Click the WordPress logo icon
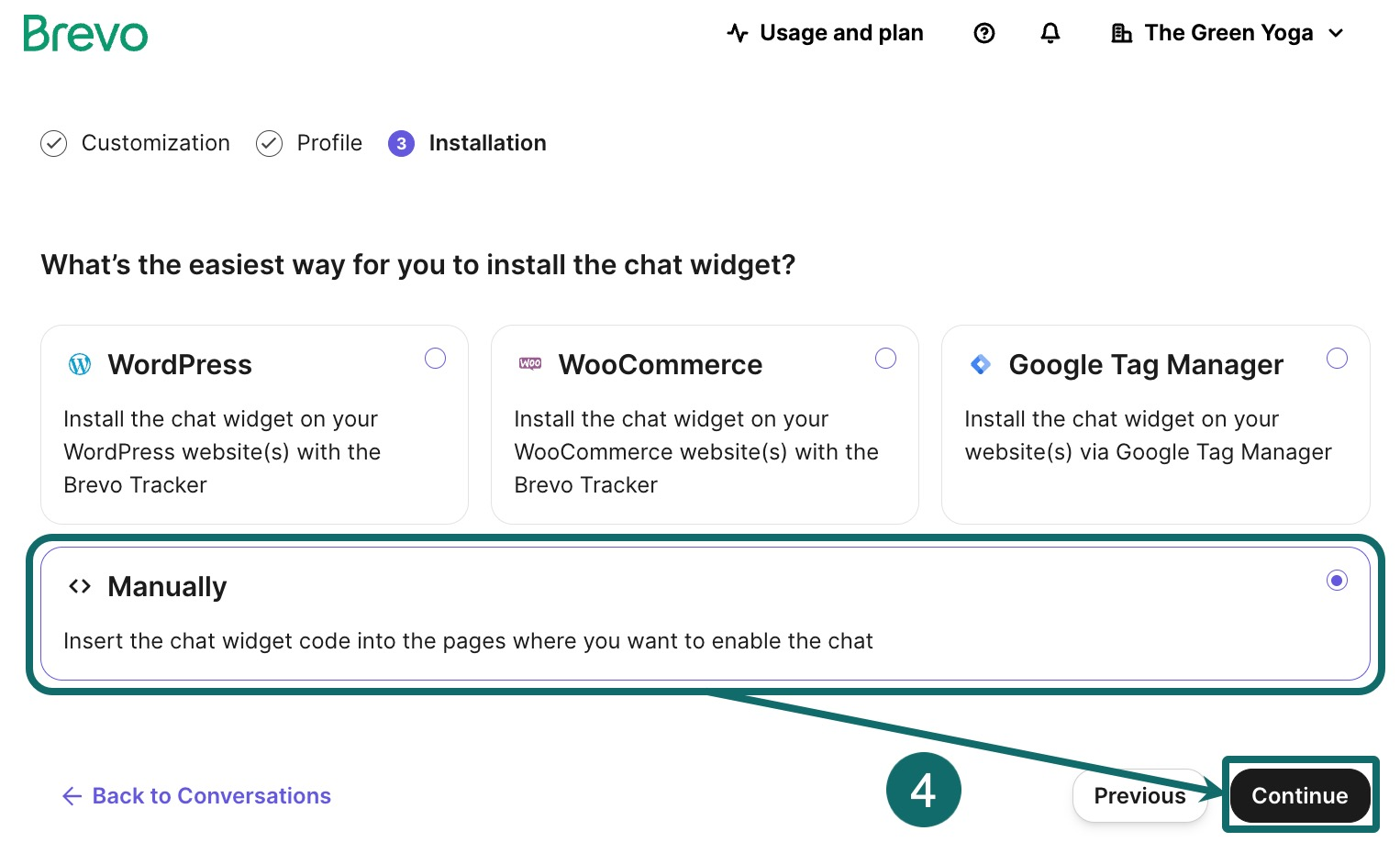The height and width of the screenshot is (853, 1400). (x=80, y=364)
